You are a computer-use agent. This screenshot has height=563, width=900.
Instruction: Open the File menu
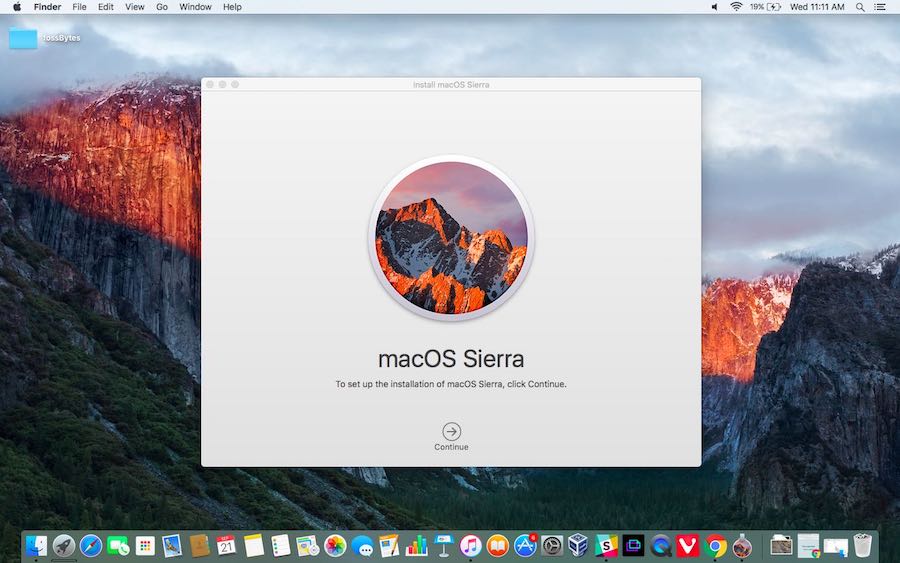click(79, 7)
